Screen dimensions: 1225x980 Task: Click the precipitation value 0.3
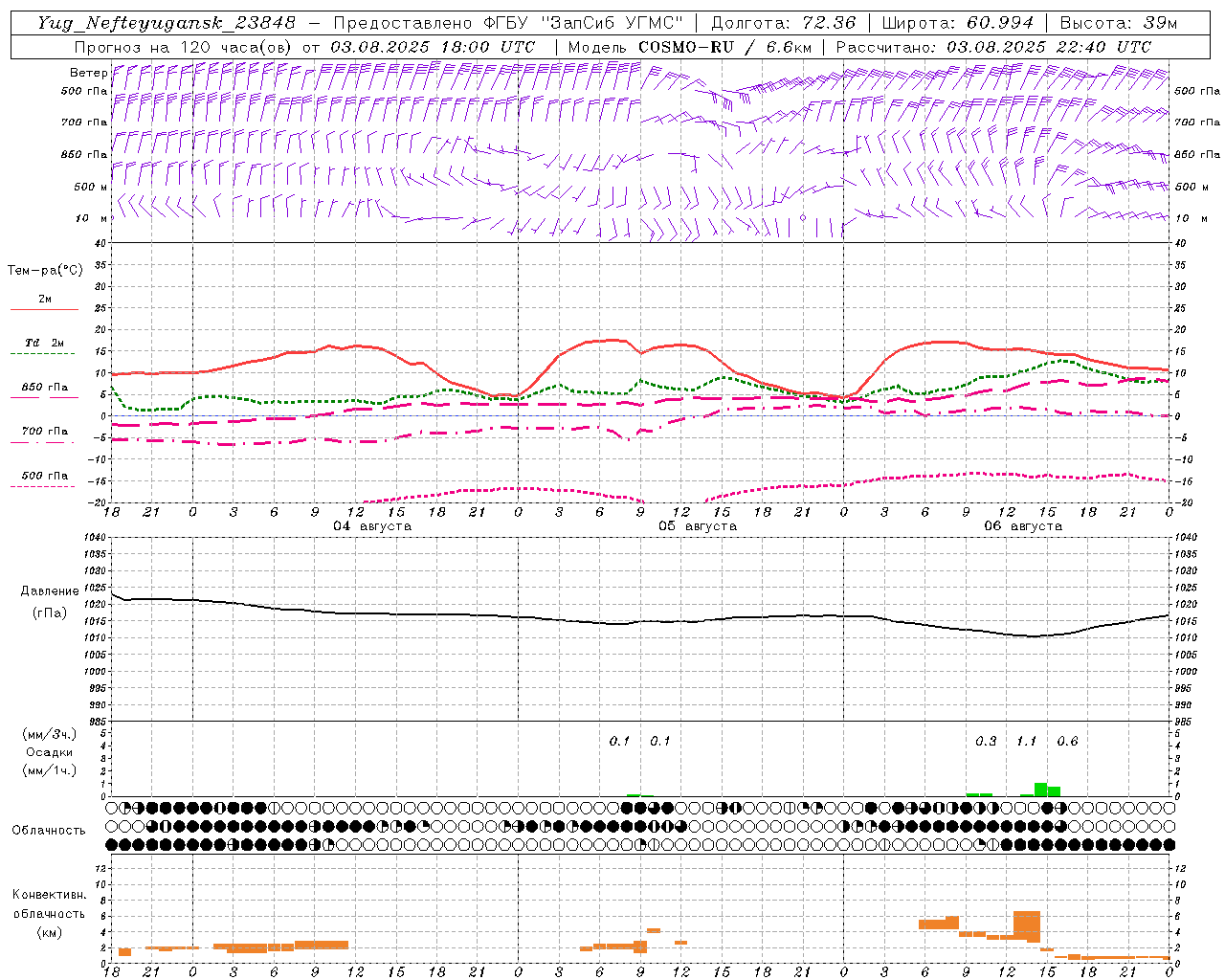(x=986, y=742)
